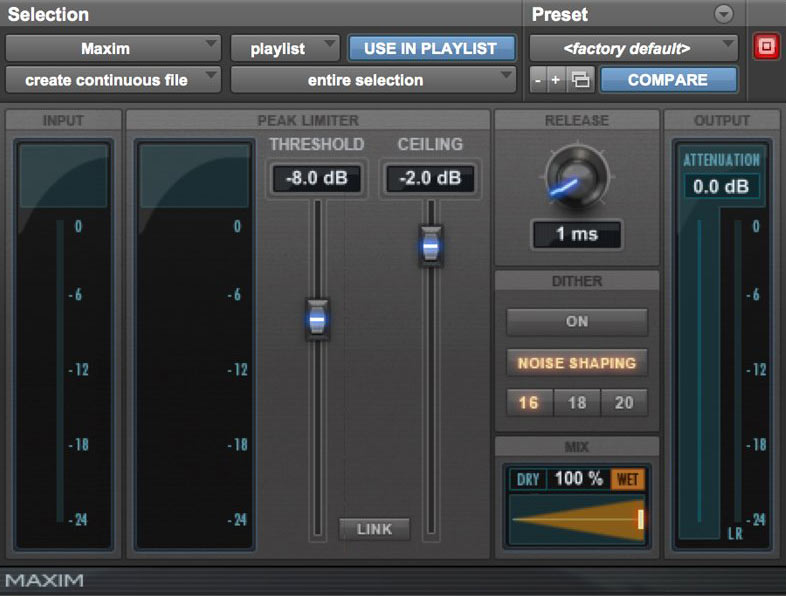Viewport: 786px width, 596px height.
Task: Click the DRY label in Mix
Action: (528, 479)
